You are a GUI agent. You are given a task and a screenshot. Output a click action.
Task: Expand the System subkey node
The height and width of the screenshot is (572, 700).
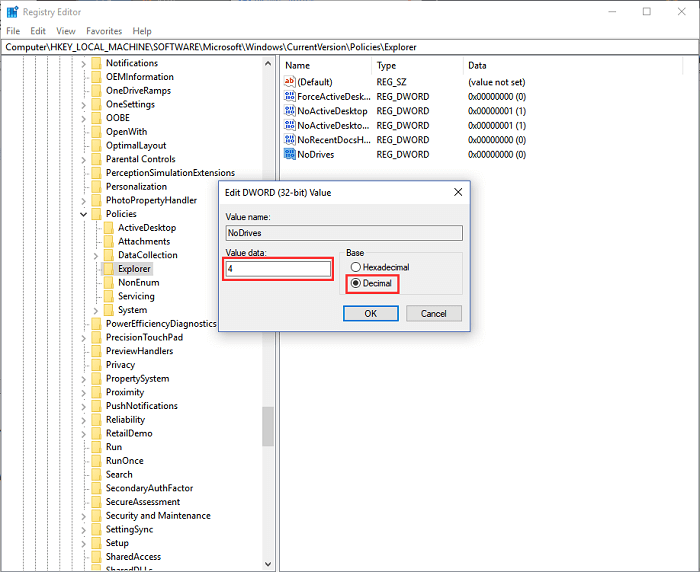click(95, 310)
